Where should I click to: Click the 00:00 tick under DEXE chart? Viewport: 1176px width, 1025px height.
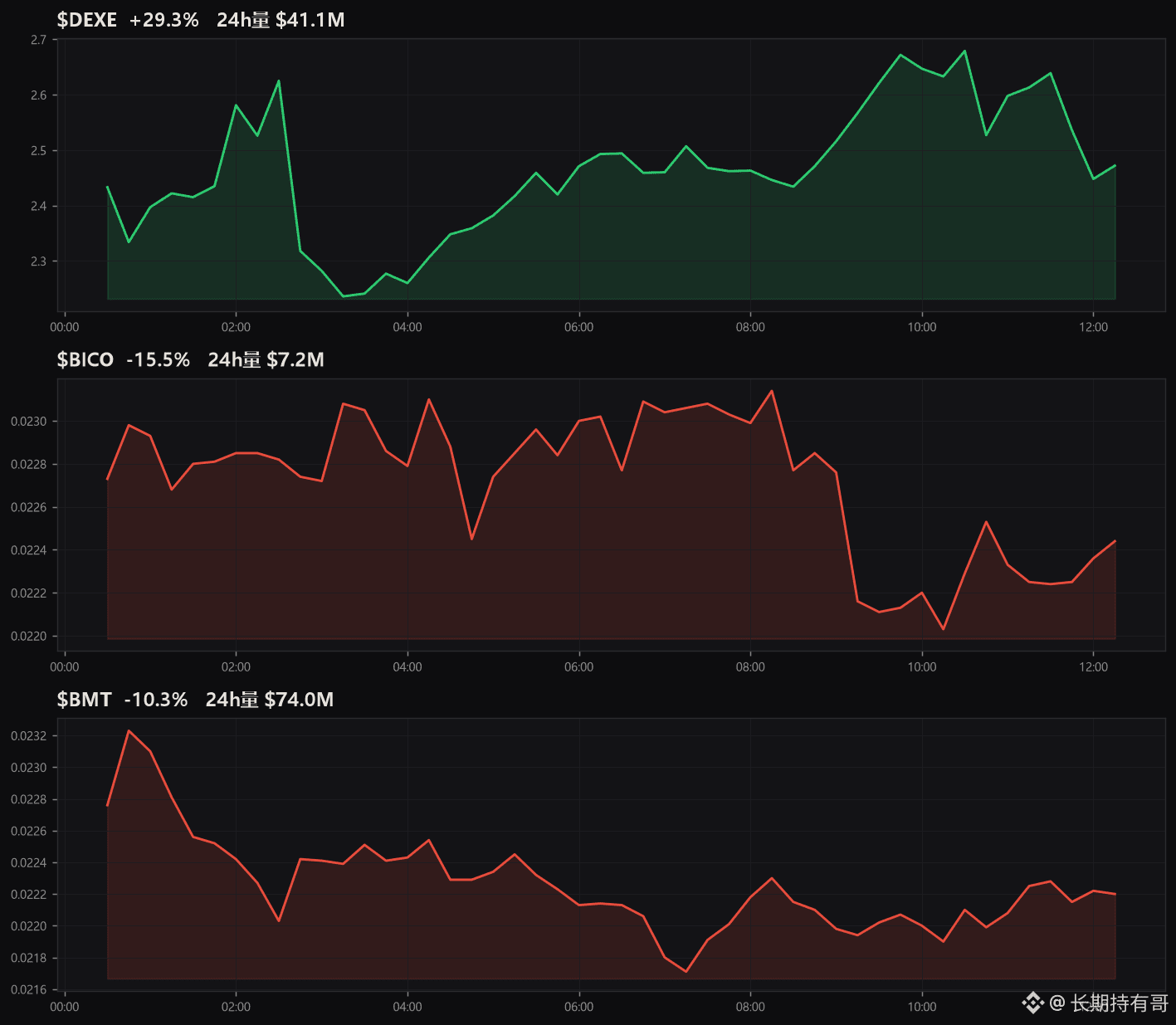pyautogui.click(x=65, y=327)
